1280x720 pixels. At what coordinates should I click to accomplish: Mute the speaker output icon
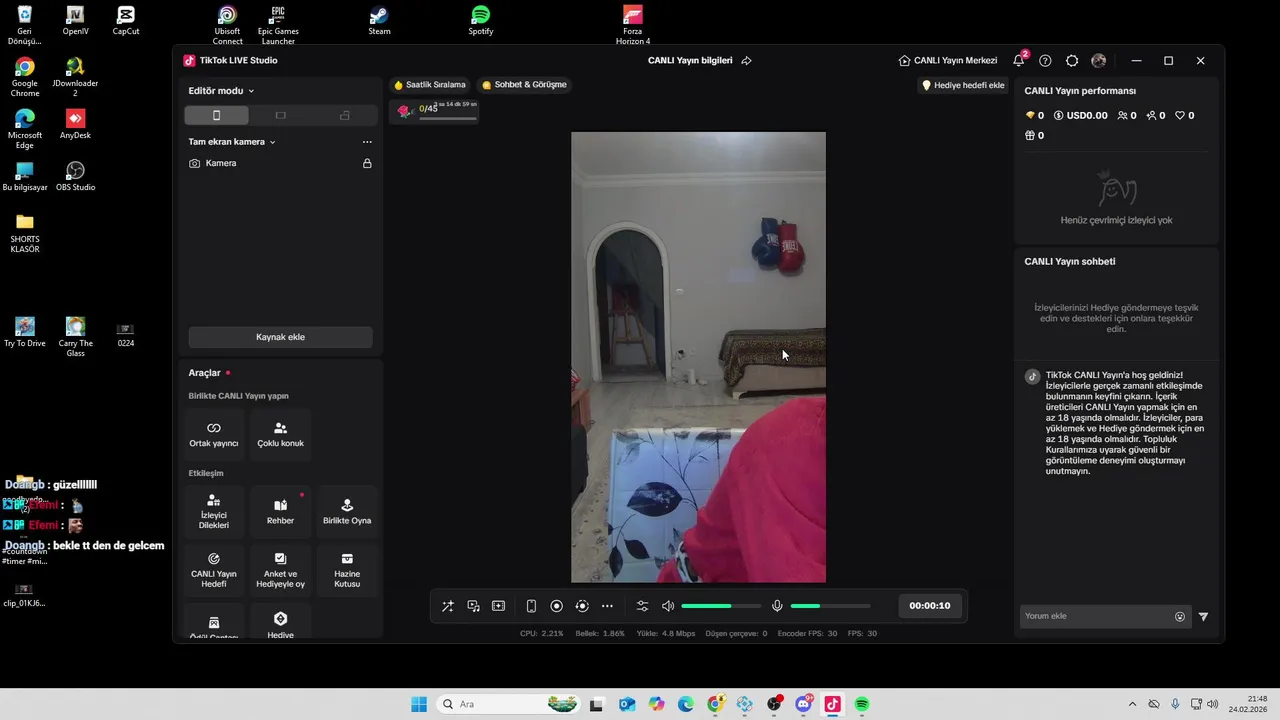click(x=668, y=606)
